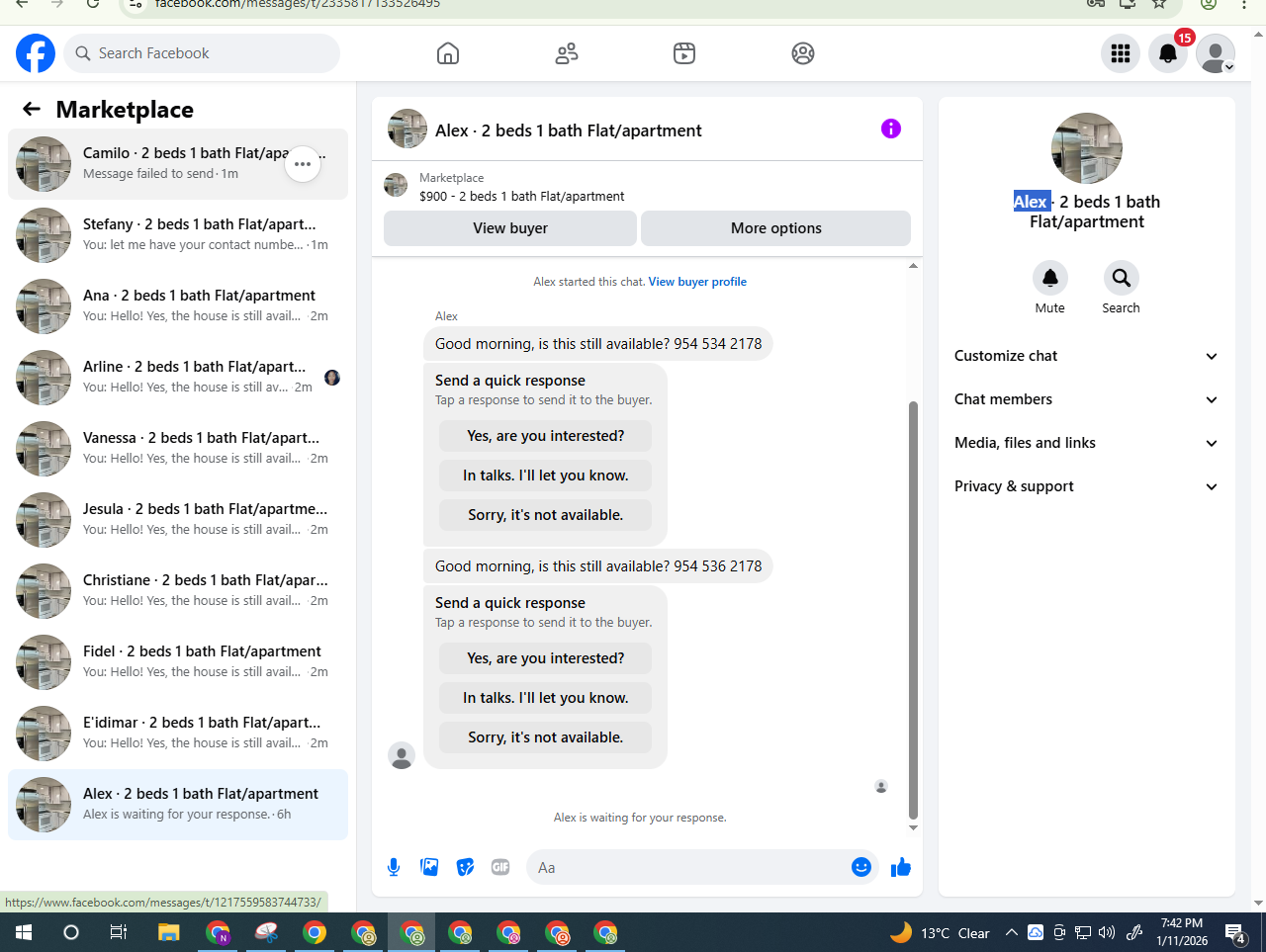Open Jesula conversation in Marketplace list

[x=178, y=520]
